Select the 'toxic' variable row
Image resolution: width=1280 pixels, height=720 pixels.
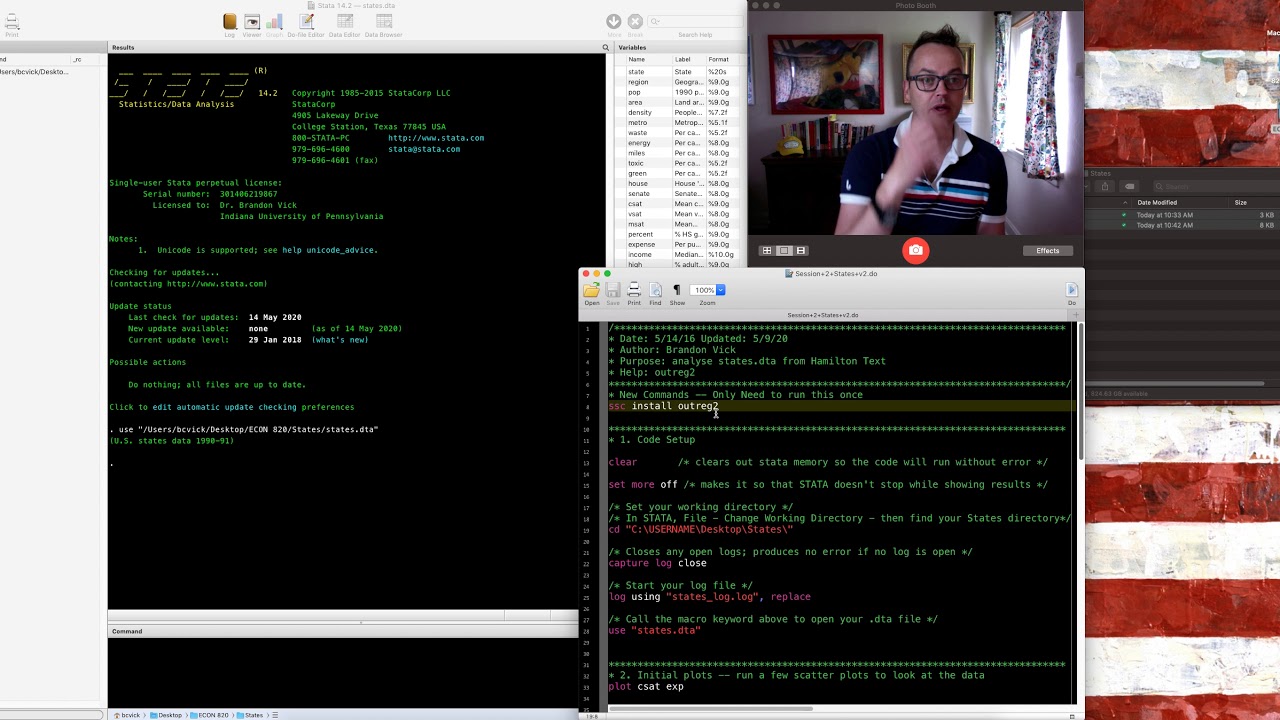680,163
